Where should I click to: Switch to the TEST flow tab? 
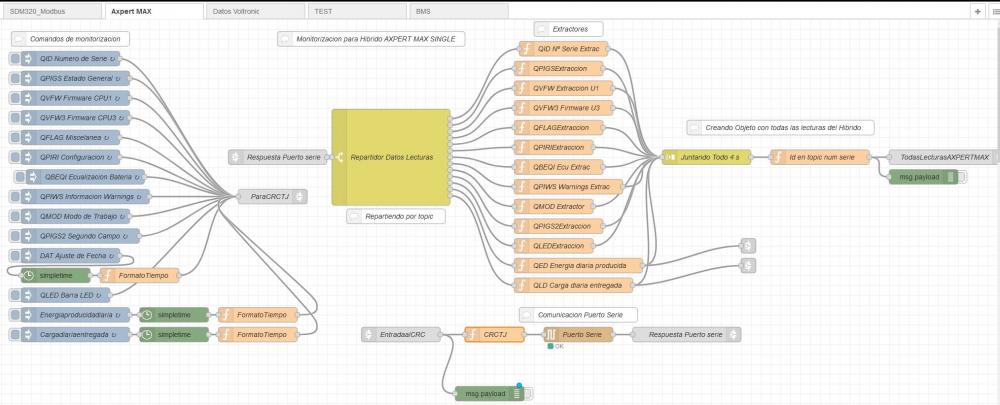click(357, 11)
